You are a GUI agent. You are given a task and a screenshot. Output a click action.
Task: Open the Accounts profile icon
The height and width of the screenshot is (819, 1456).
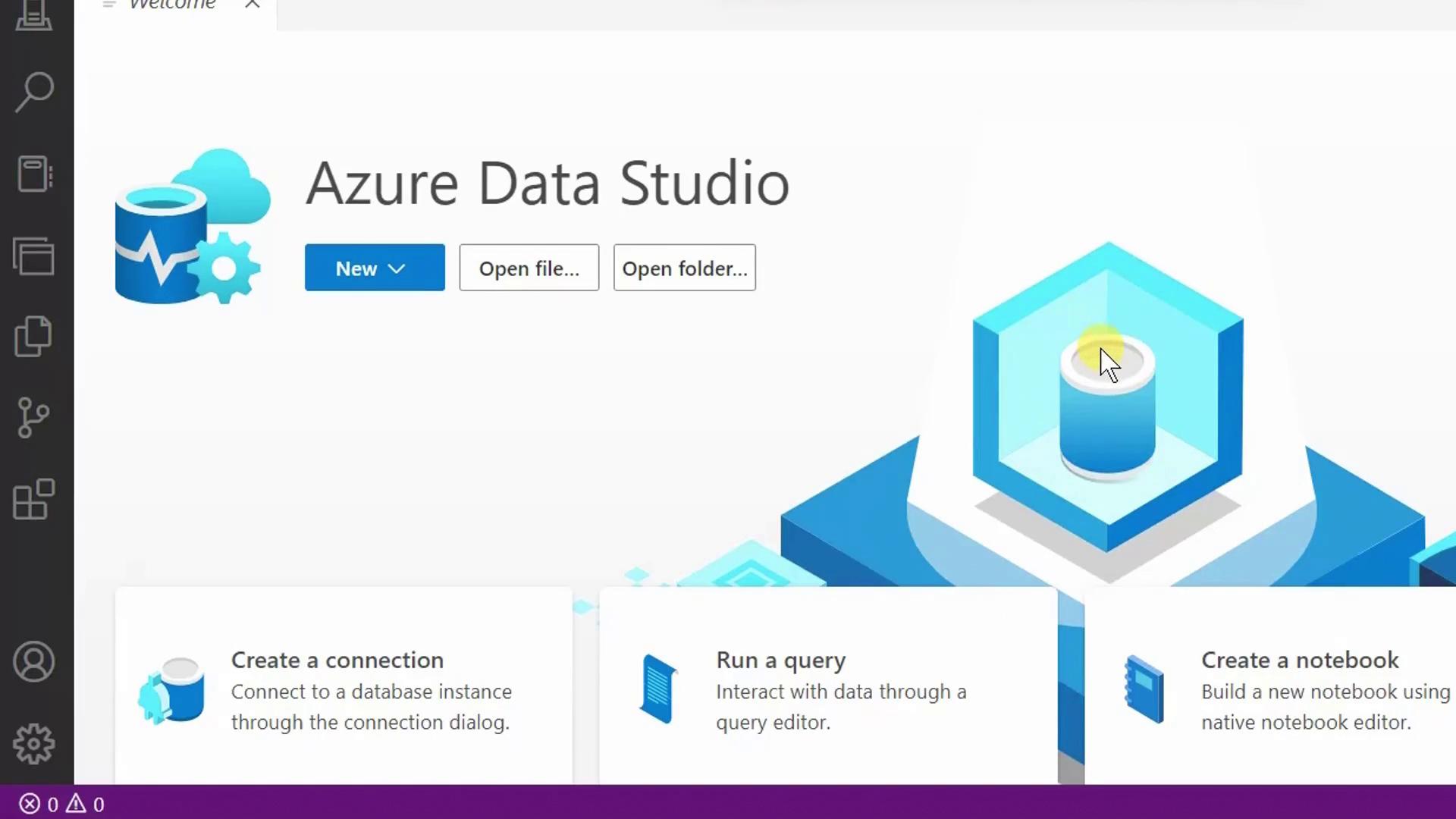(x=34, y=662)
